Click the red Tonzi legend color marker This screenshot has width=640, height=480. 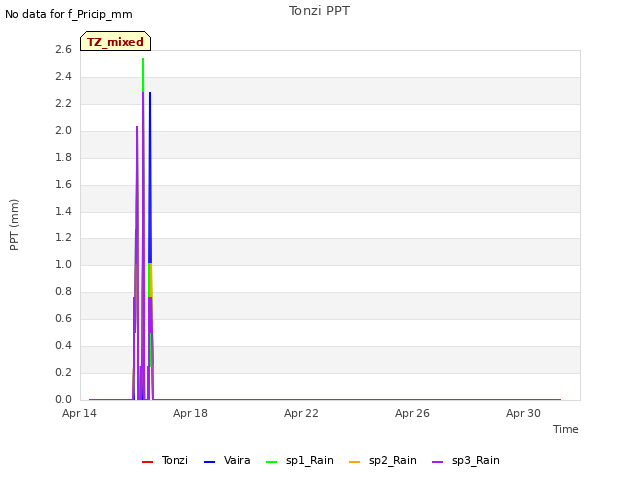(147, 462)
